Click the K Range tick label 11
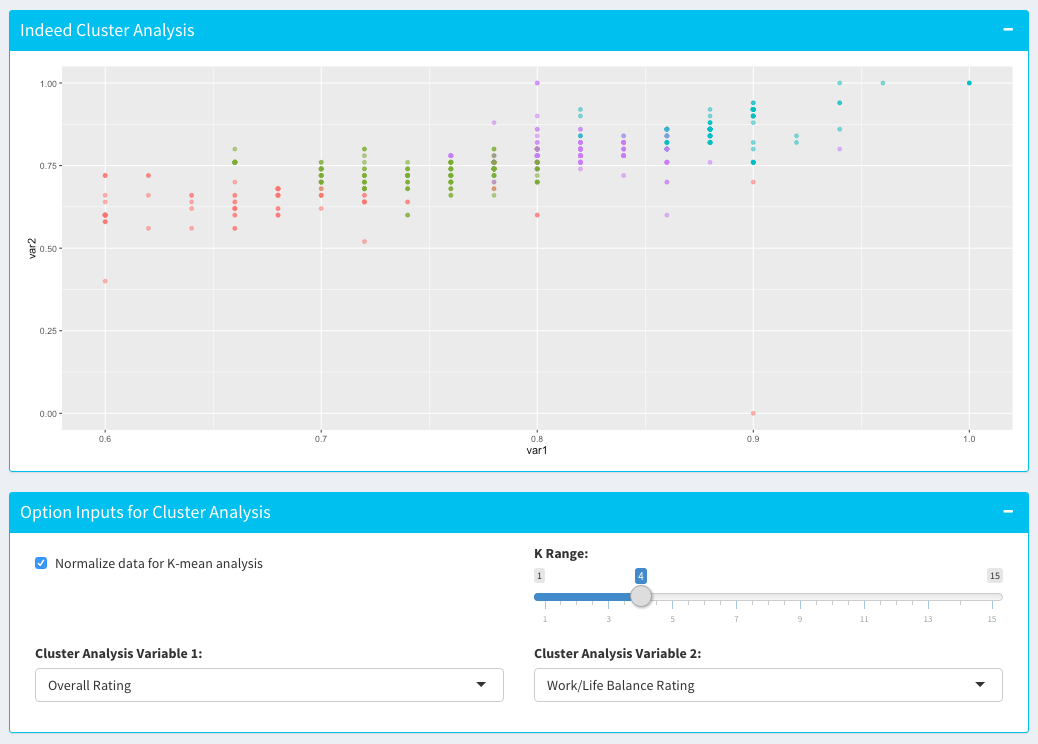Screen dimensions: 1038x744 pos(864,619)
